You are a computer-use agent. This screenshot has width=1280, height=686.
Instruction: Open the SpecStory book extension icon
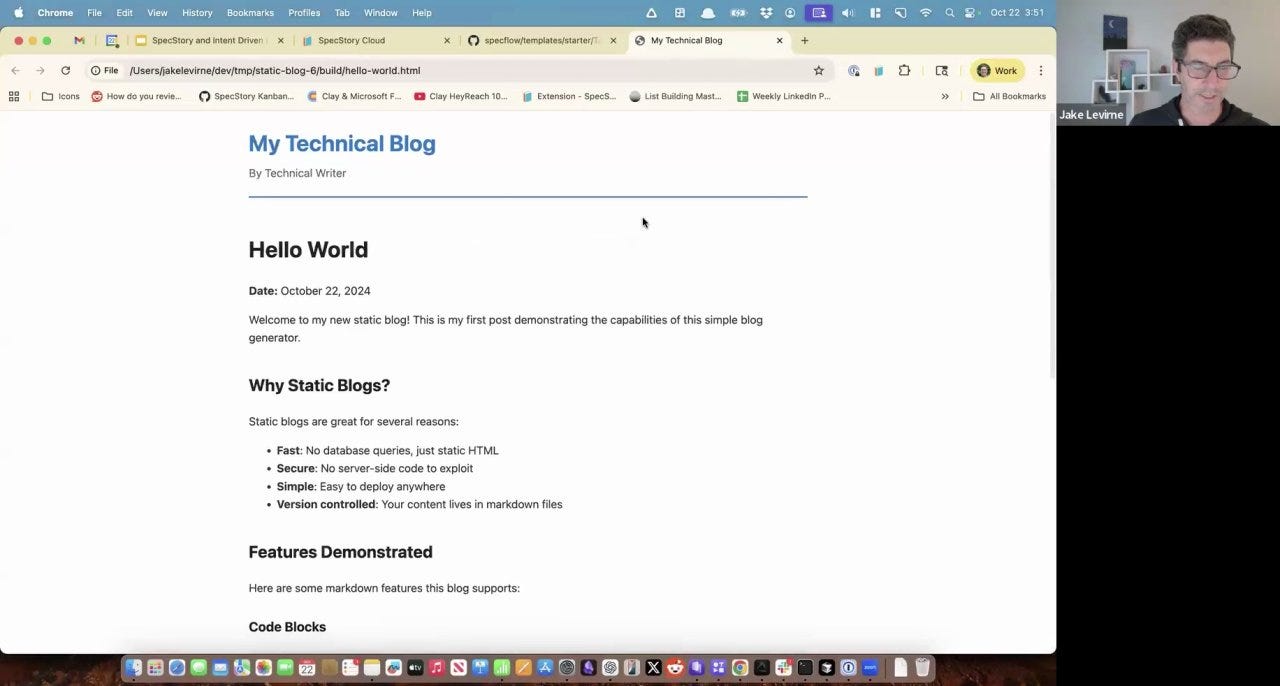(878, 70)
